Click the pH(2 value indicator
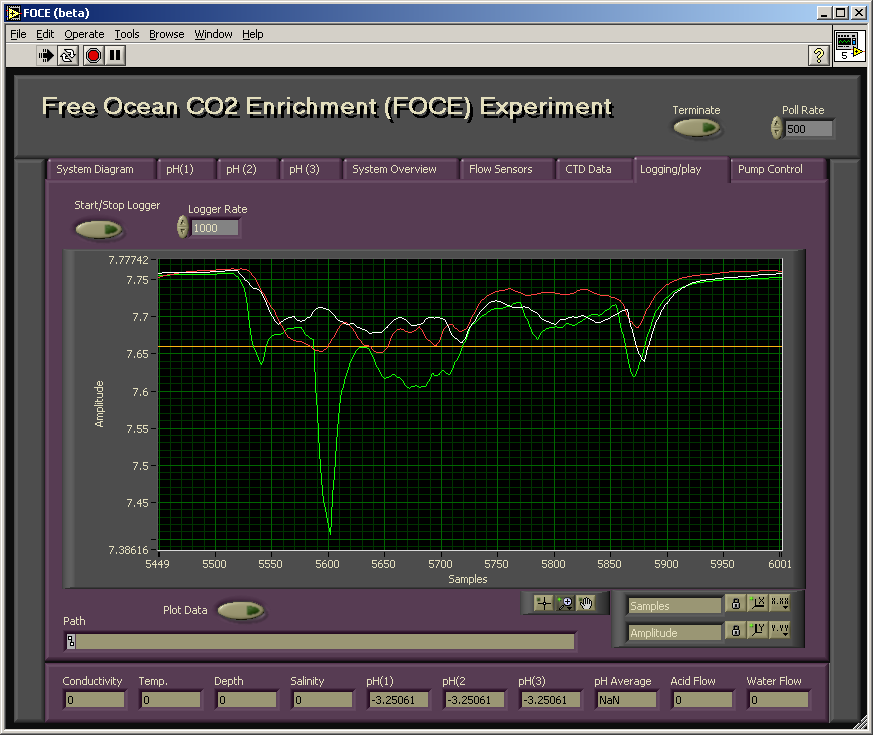This screenshot has width=873, height=735. pos(475,700)
